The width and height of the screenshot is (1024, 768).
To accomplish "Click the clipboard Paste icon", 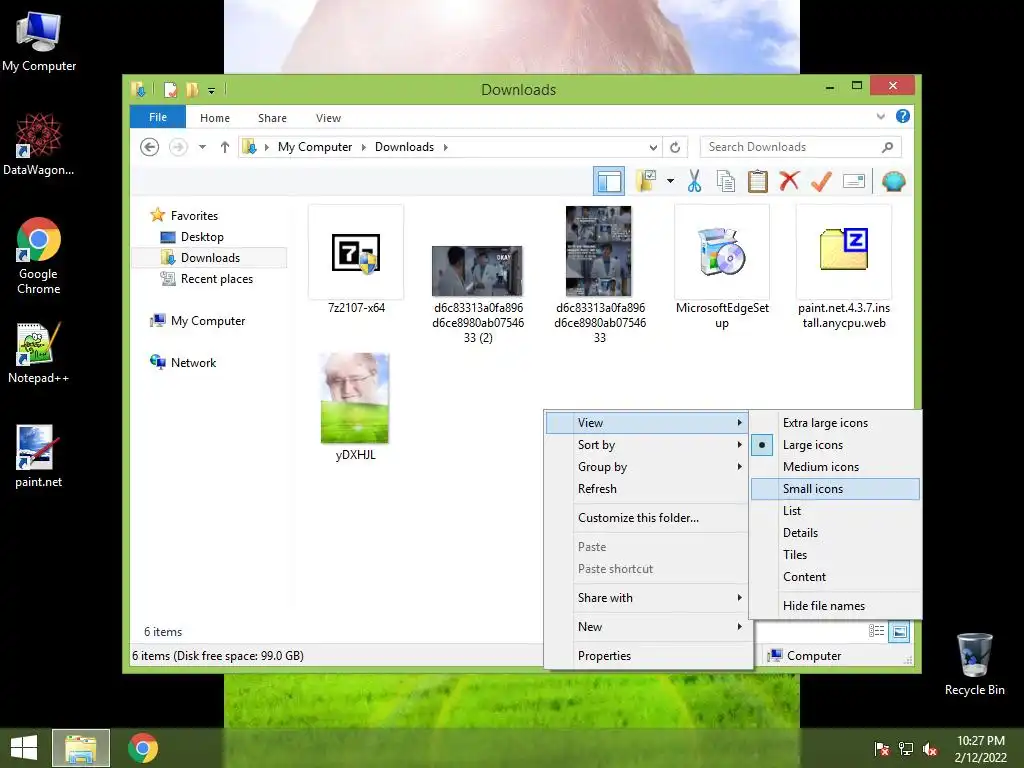I will click(x=758, y=181).
